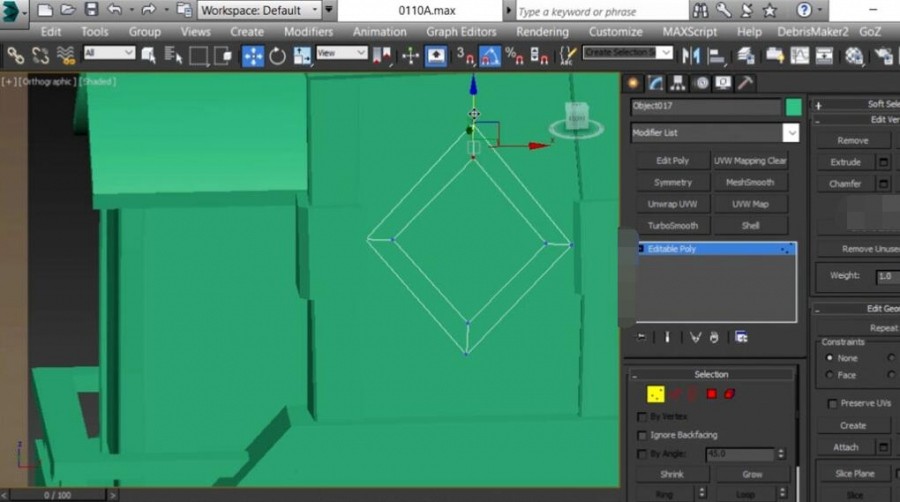Open the Help question mark dropdown arrow

click(x=819, y=10)
